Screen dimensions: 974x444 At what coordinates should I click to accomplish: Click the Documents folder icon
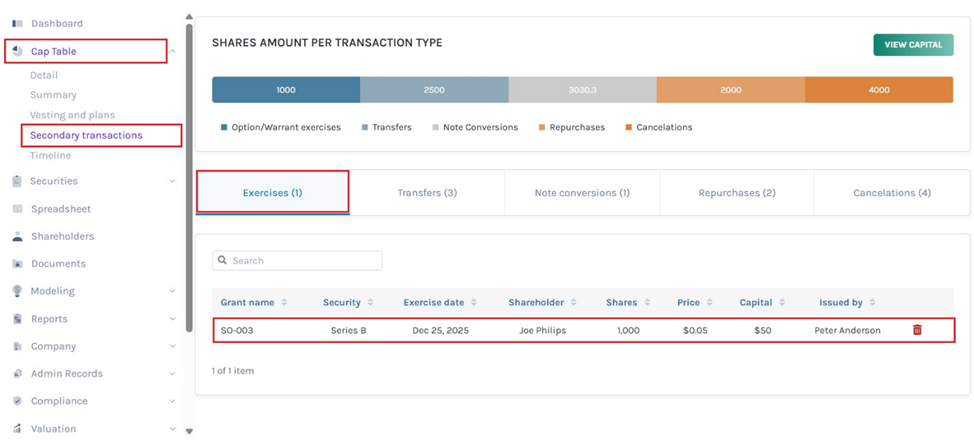pyautogui.click(x=17, y=263)
